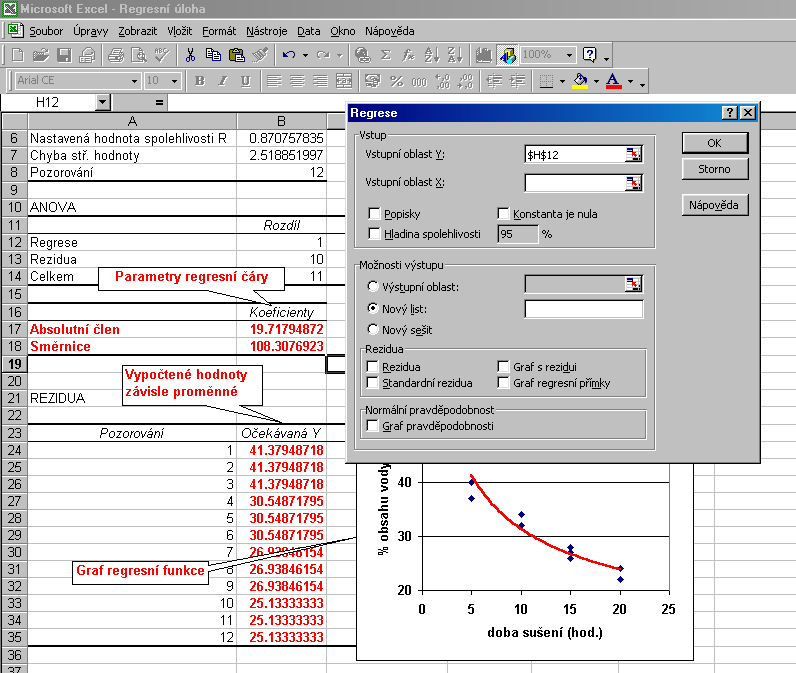Open the Zobrazit menu
Image resolution: width=796 pixels, height=673 pixels.
138,31
